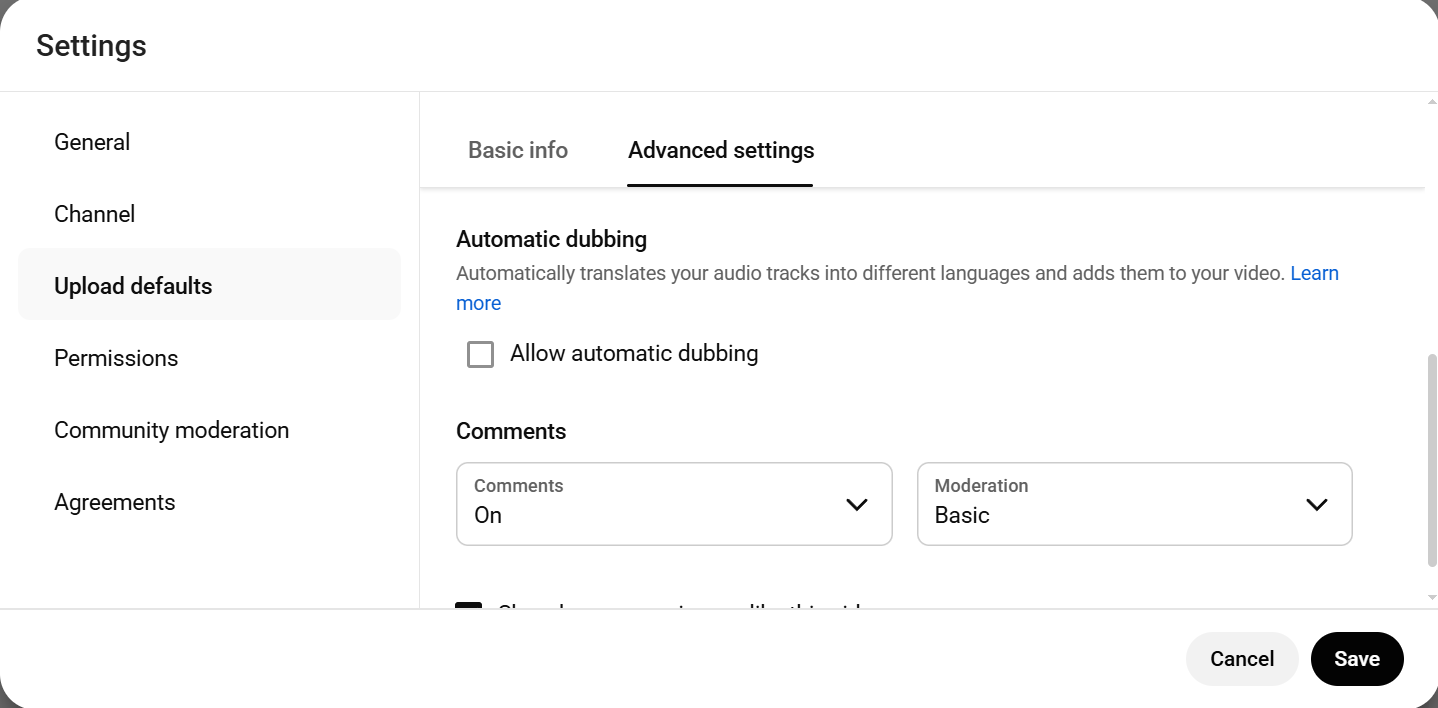Select Upload defaults in the sidebar
Viewport: 1438px width, 708px height.
pyautogui.click(x=133, y=285)
